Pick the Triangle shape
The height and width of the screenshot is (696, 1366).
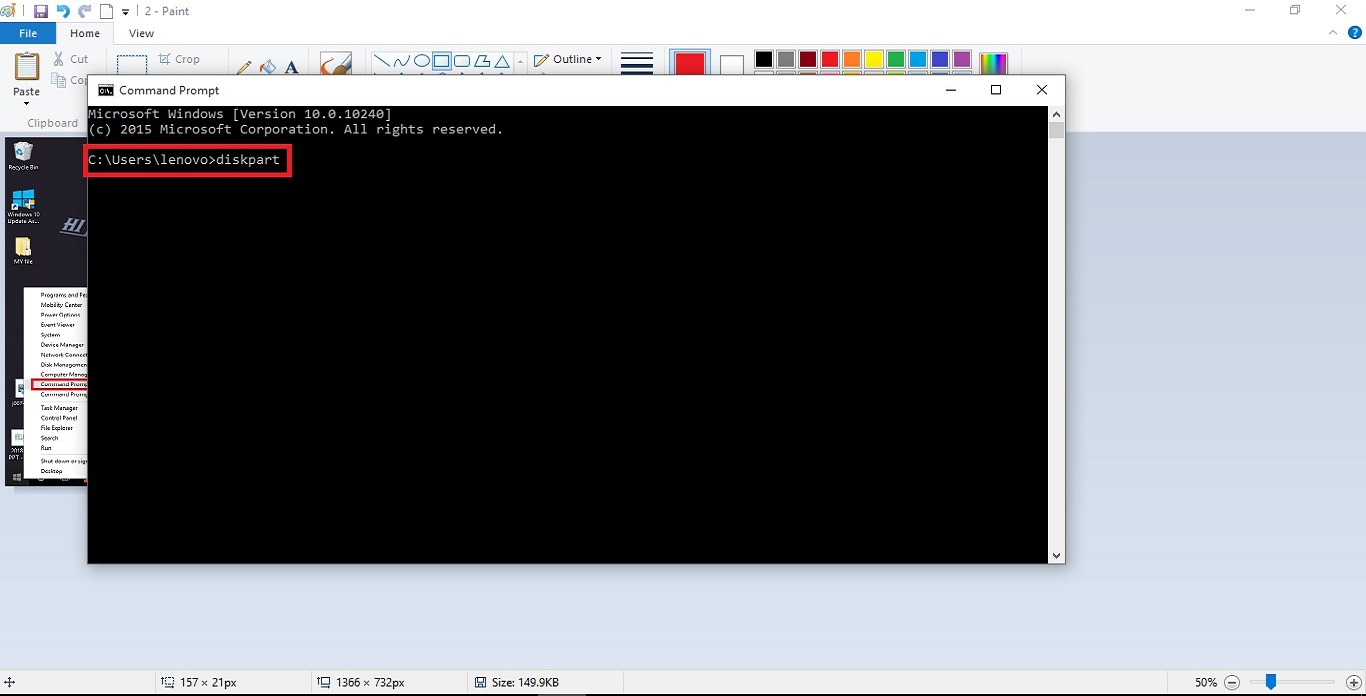(x=502, y=62)
